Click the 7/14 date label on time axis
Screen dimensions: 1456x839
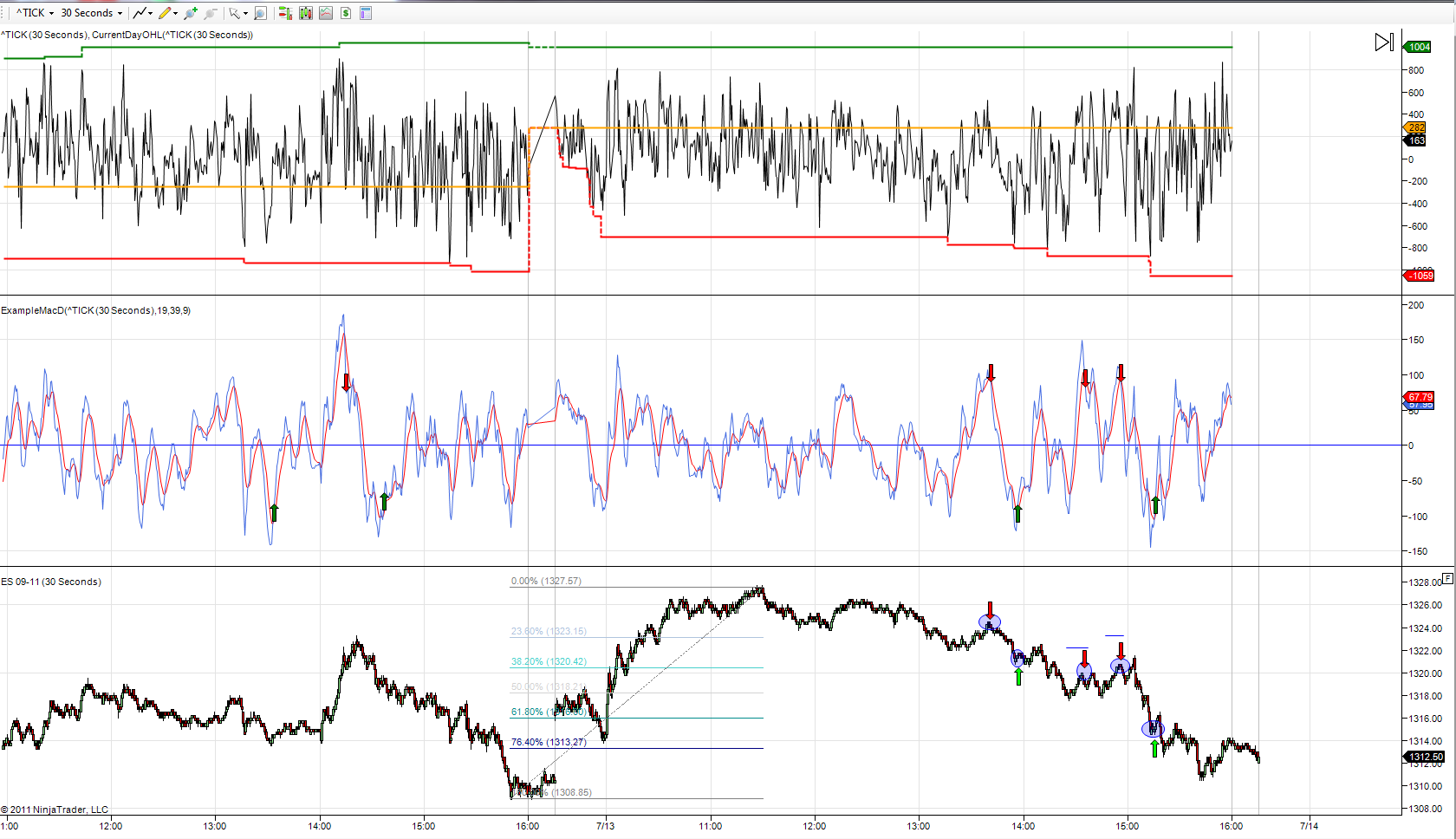(x=1309, y=826)
